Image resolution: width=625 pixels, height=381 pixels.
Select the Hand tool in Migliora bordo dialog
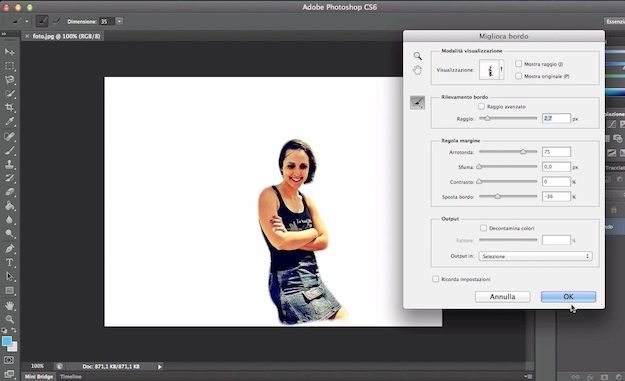coord(417,71)
